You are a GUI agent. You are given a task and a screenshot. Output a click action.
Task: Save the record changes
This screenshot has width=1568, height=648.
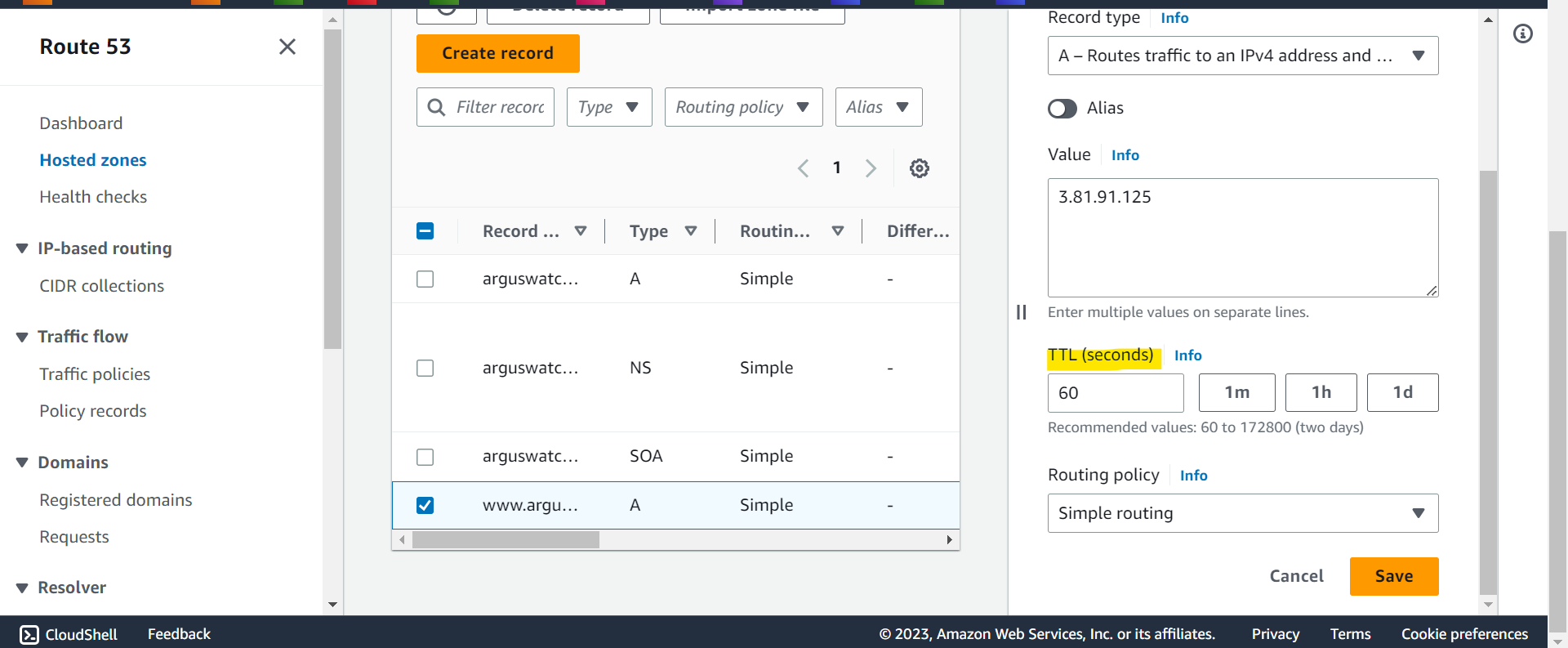pyautogui.click(x=1394, y=576)
